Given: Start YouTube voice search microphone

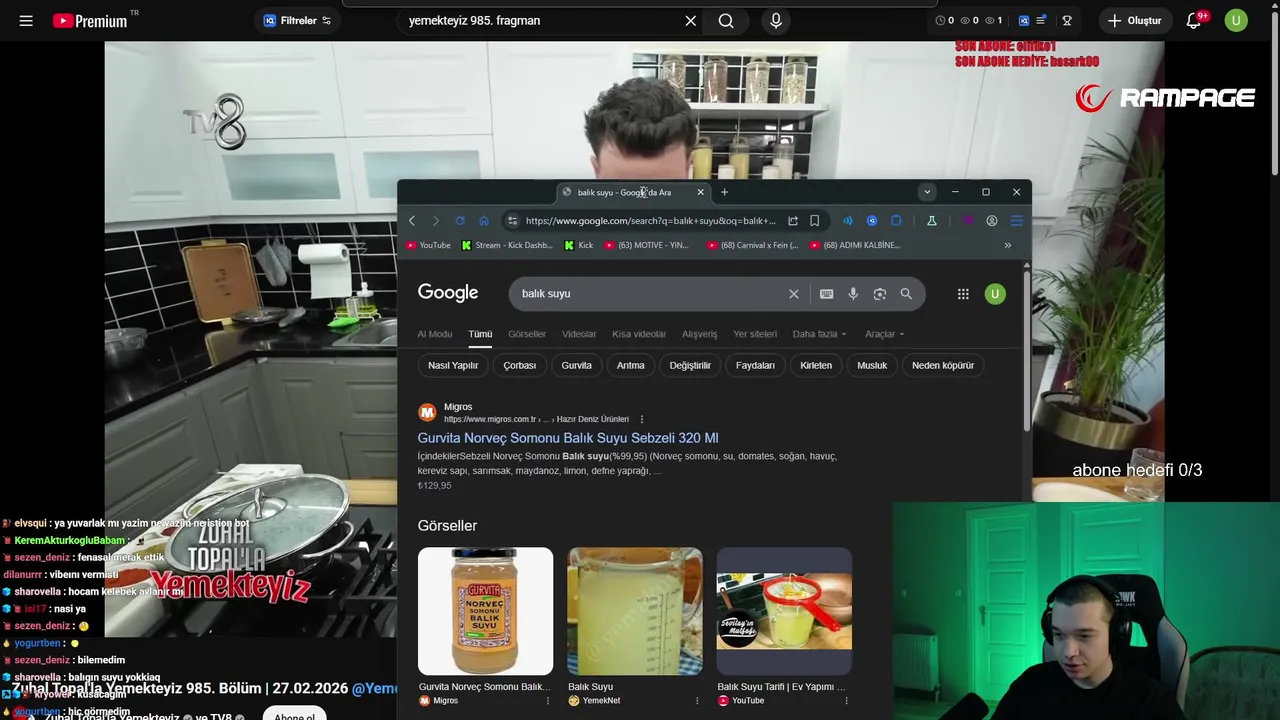Looking at the screenshot, I should pos(776,20).
